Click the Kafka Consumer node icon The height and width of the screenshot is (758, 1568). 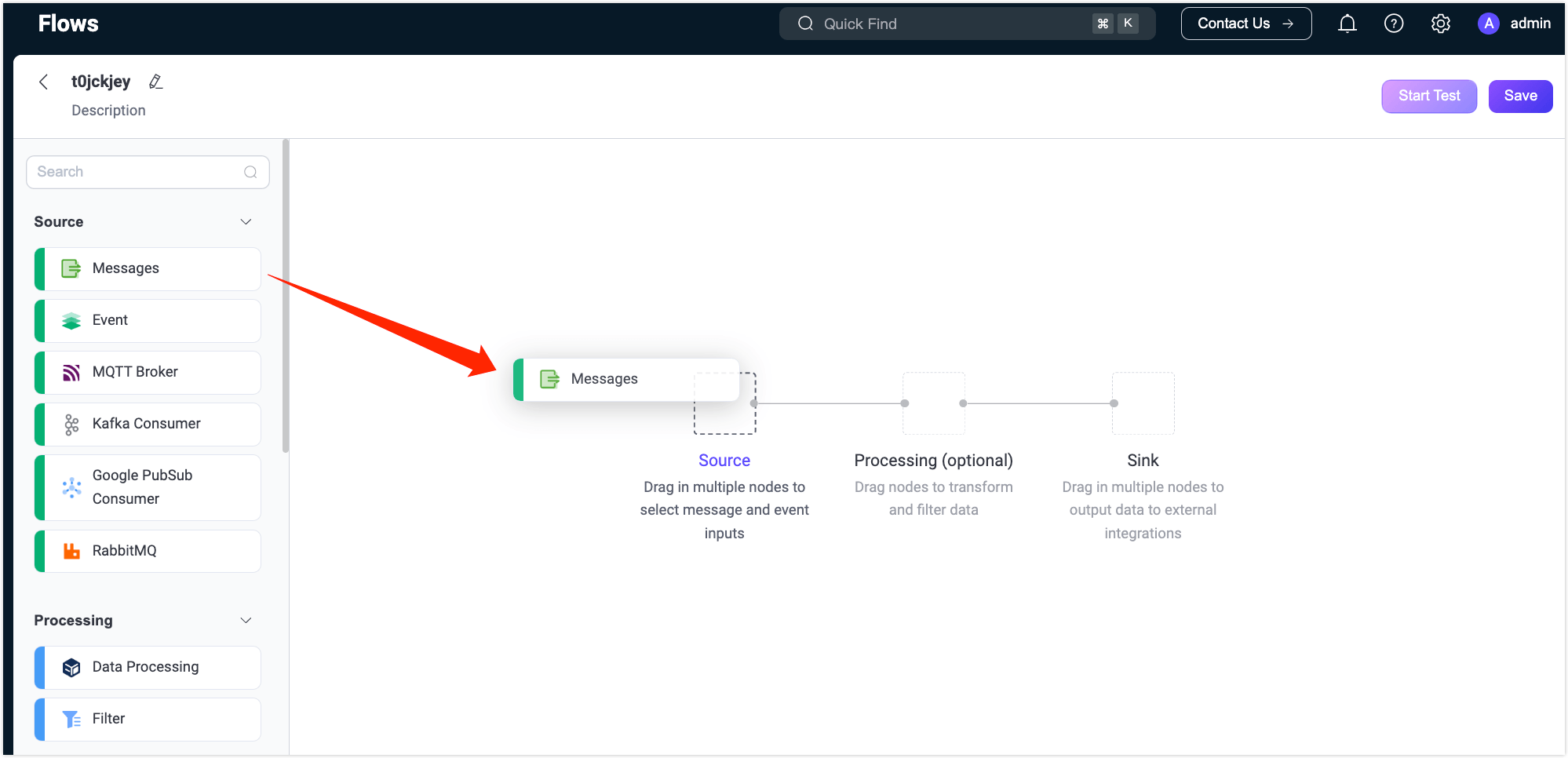pos(71,425)
